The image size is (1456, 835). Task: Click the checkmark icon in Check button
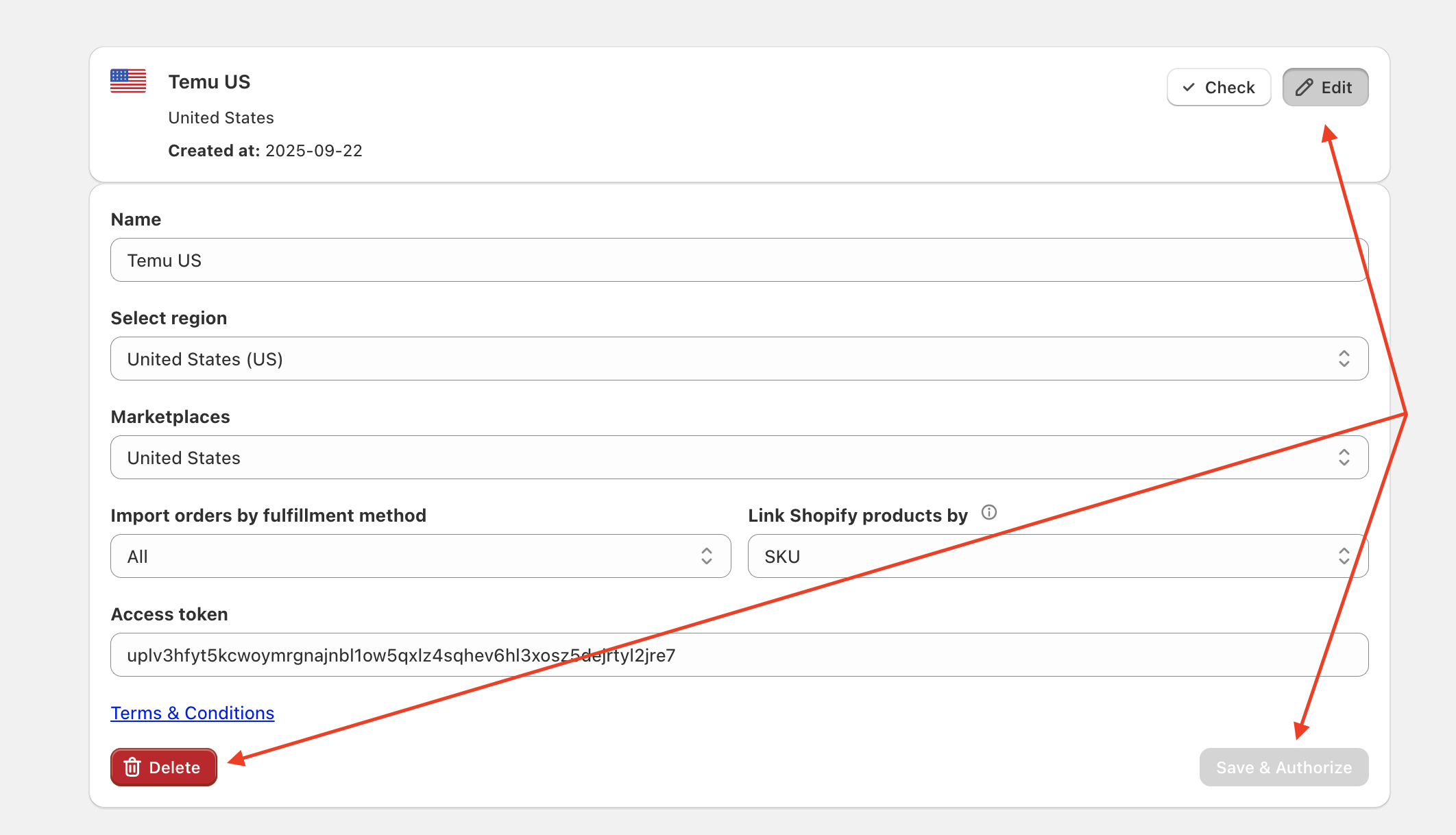(x=1189, y=87)
